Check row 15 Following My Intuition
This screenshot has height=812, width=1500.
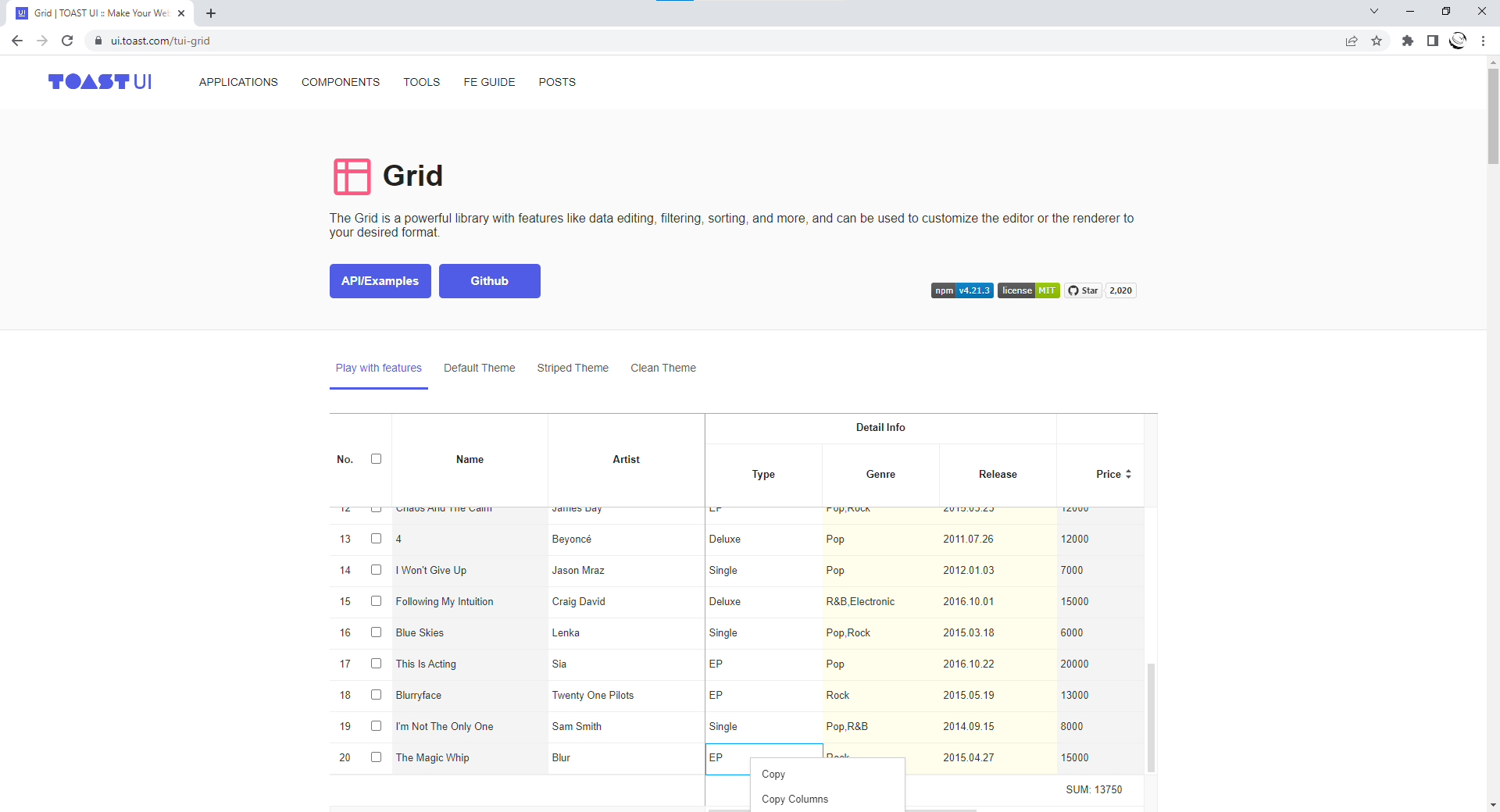point(377,601)
